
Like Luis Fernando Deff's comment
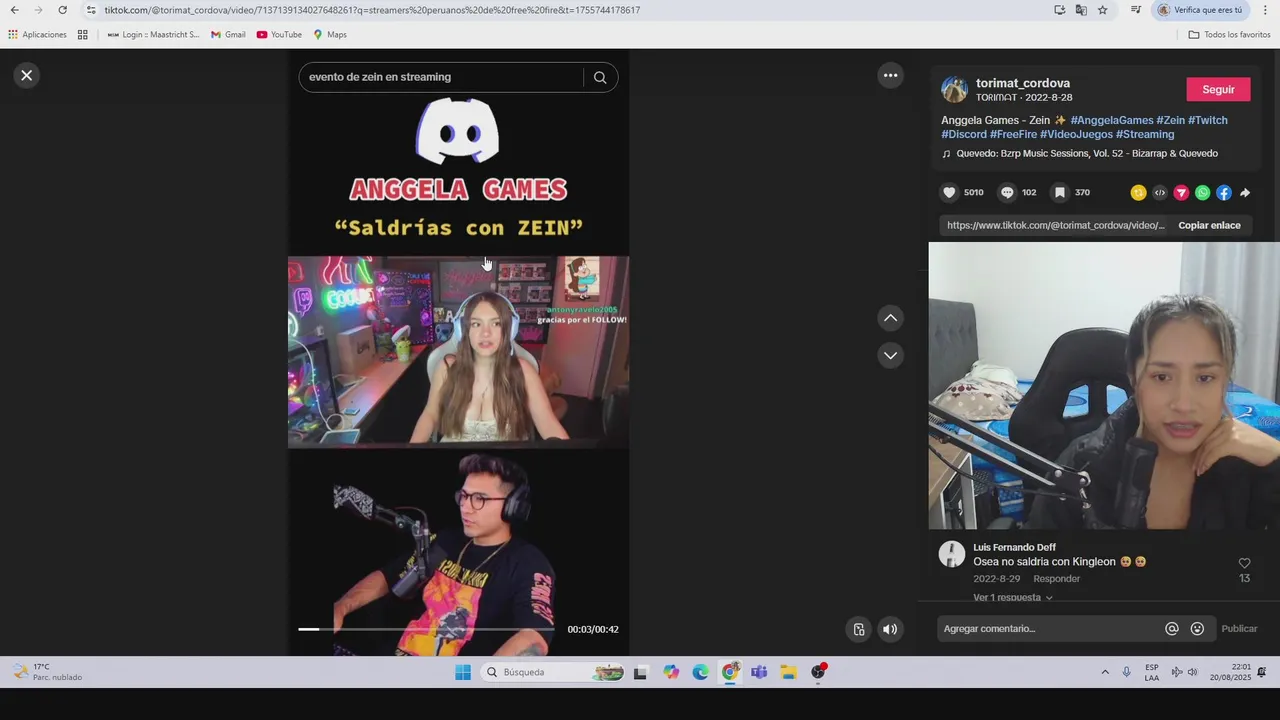(1244, 563)
